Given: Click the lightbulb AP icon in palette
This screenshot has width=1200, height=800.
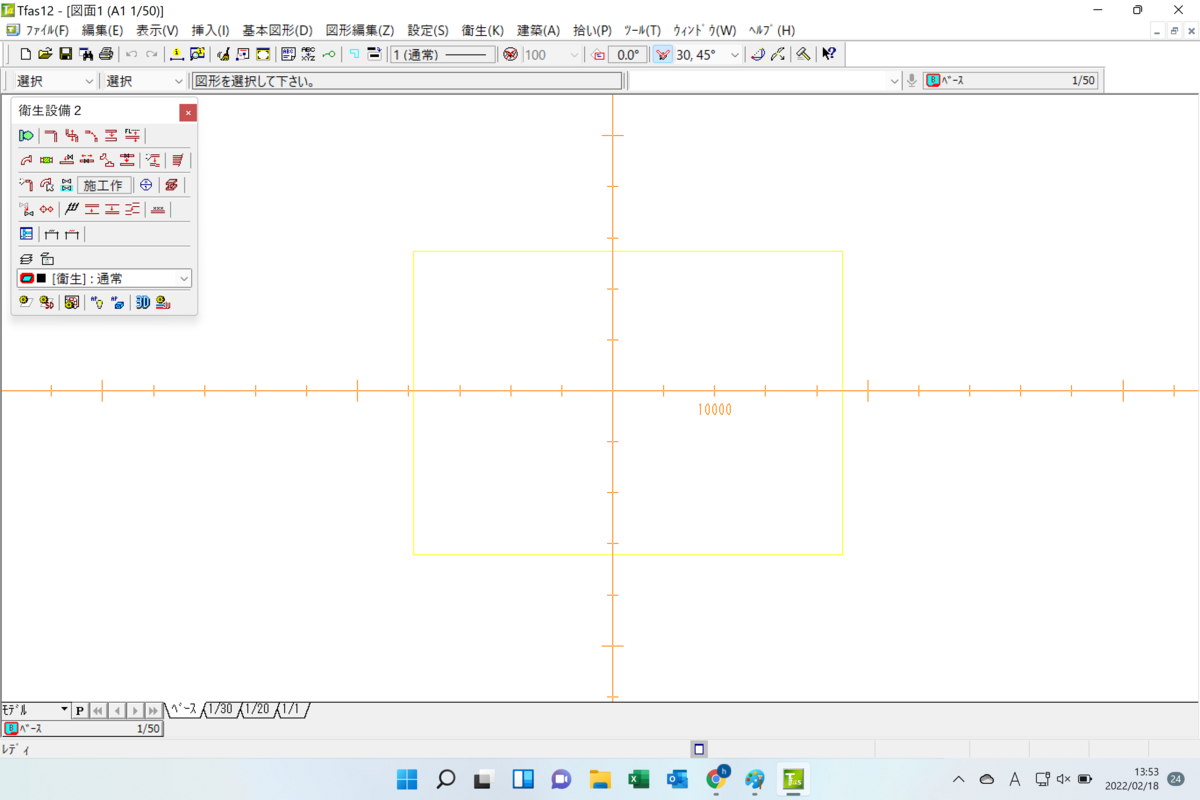Looking at the screenshot, I should pyautogui.click(x=99, y=302).
